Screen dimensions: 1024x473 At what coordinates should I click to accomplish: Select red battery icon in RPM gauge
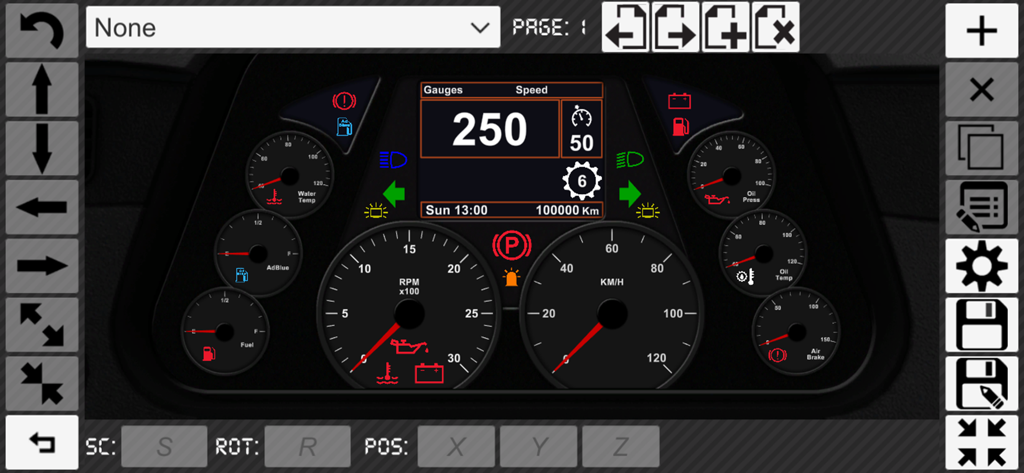point(429,373)
